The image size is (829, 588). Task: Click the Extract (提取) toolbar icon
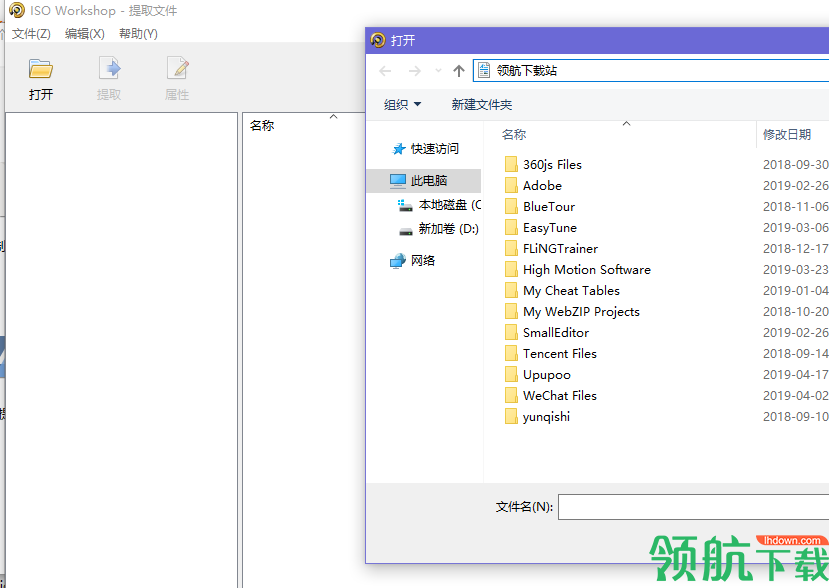click(x=109, y=69)
